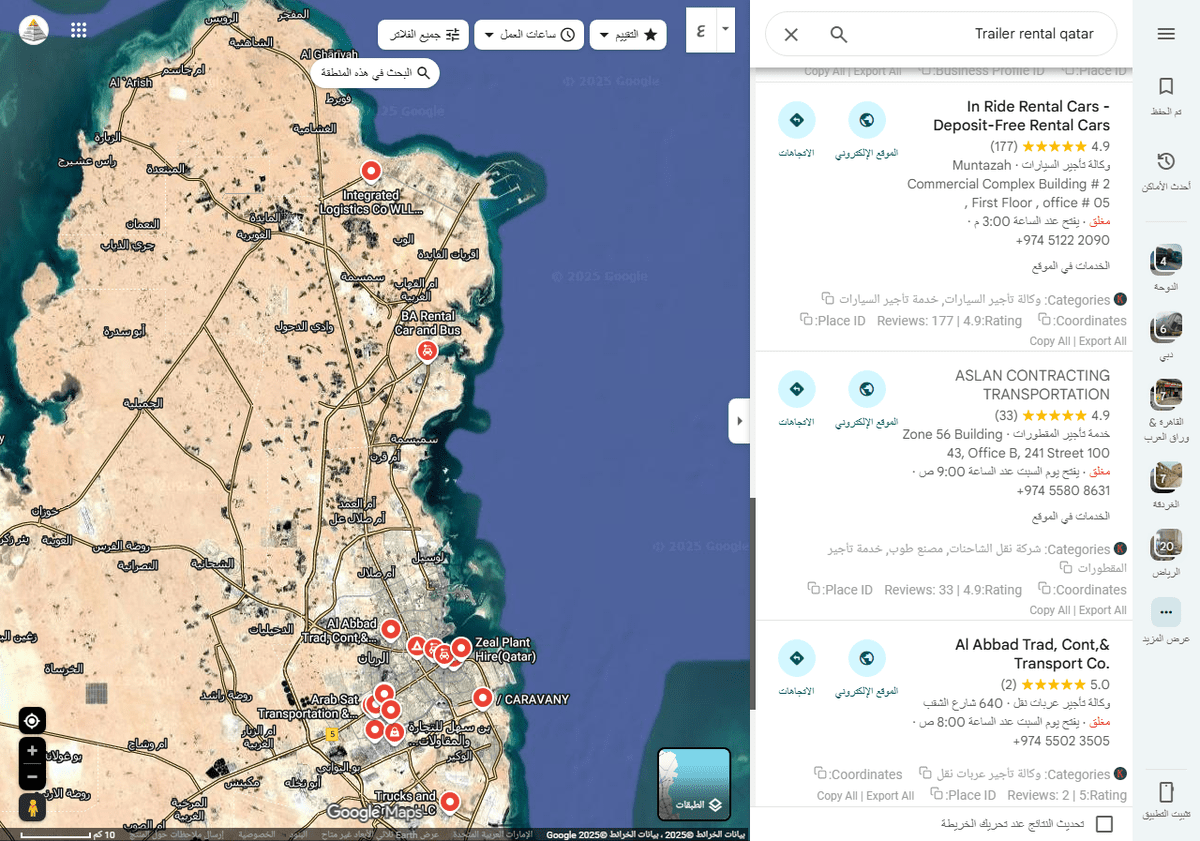
Task: Open the ساعات العمل hours filter dropdown
Action: pyautogui.click(x=529, y=35)
